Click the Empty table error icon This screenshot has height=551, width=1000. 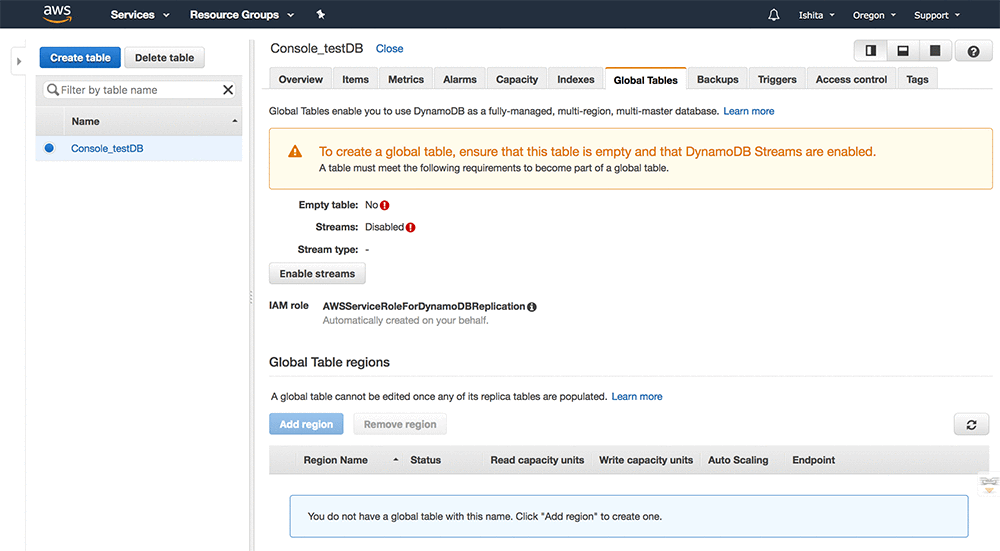click(x=385, y=205)
